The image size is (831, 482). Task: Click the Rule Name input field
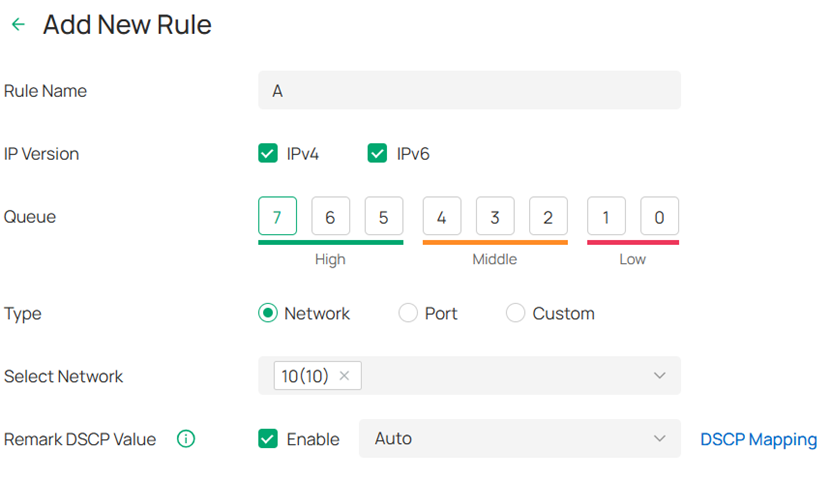click(469, 91)
